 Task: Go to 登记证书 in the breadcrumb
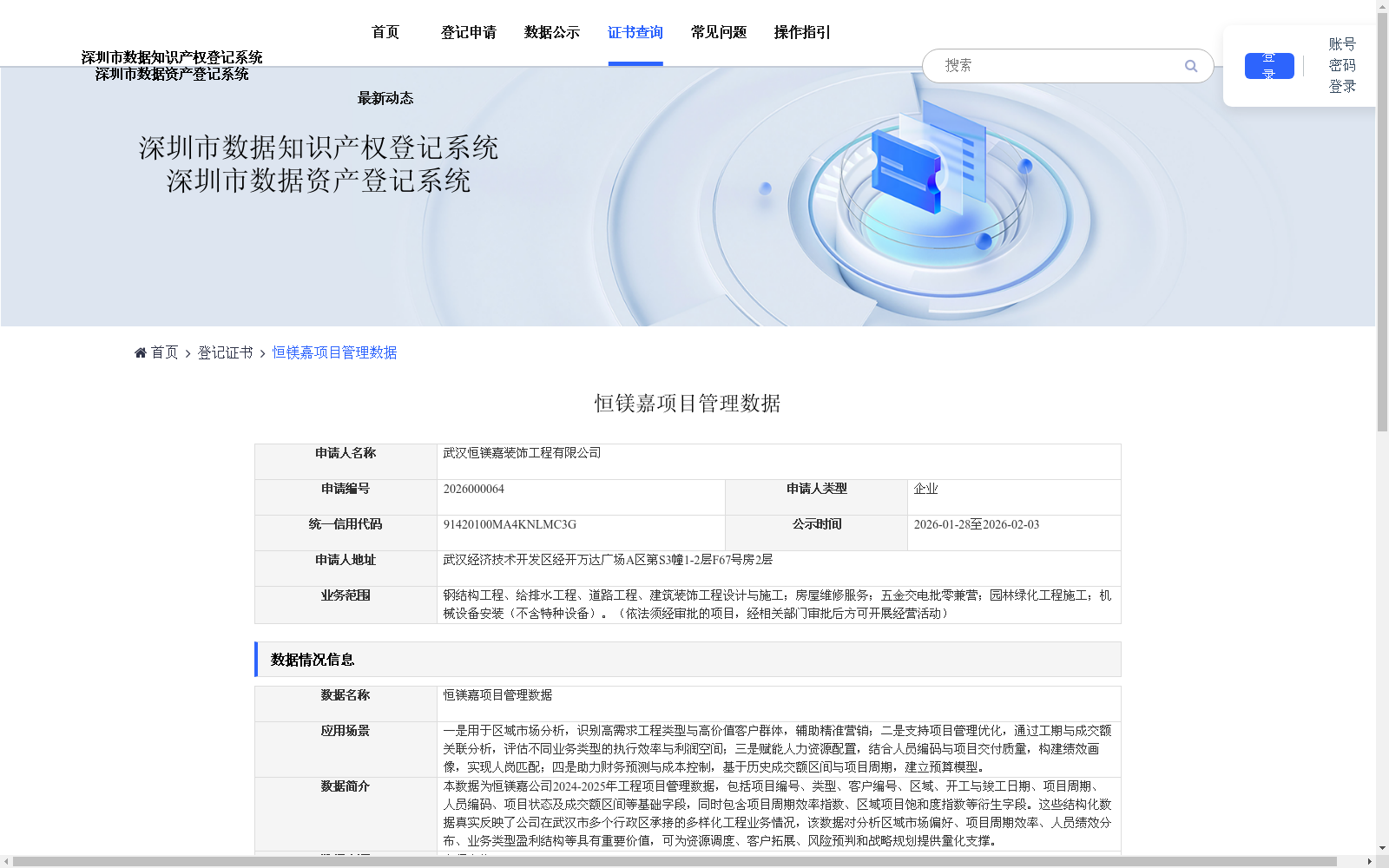point(225,352)
